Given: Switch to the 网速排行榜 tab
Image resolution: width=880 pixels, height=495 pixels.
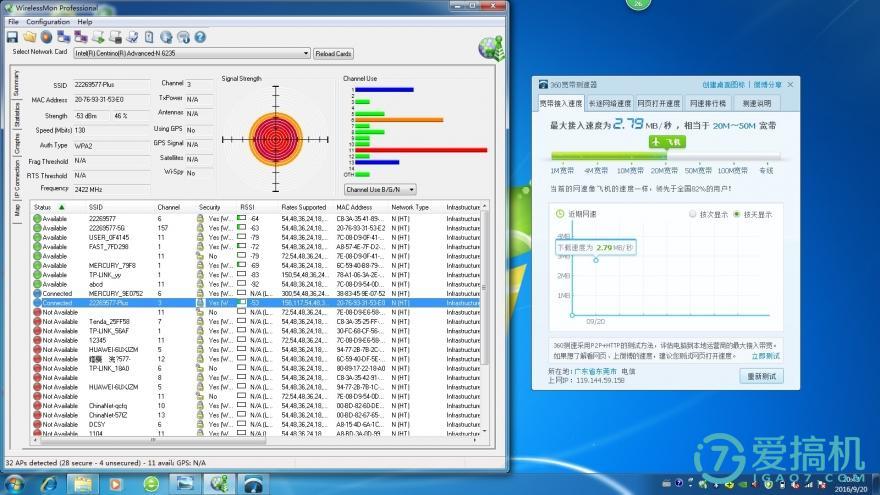Looking at the screenshot, I should tap(707, 103).
